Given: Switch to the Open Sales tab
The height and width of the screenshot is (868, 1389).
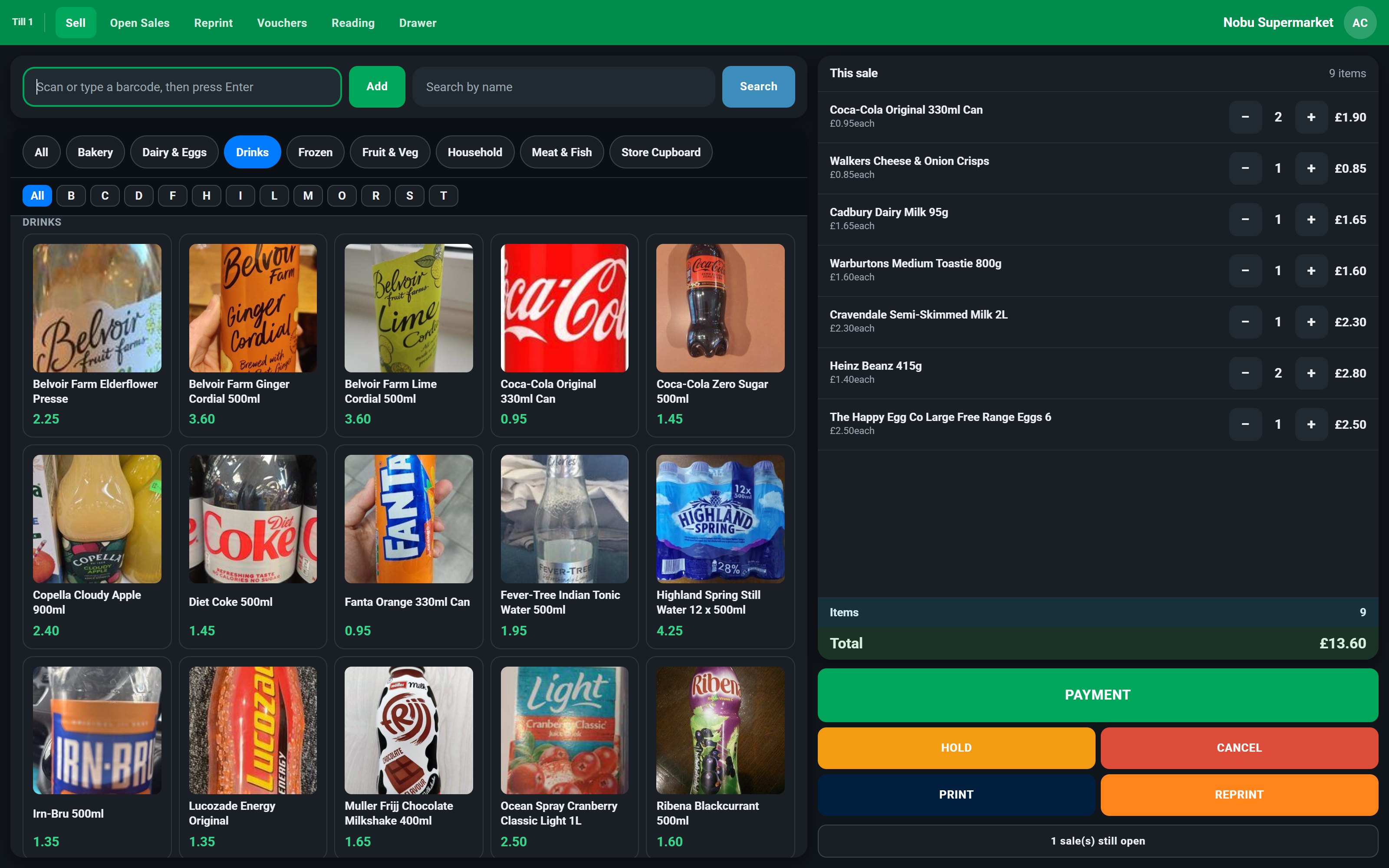Looking at the screenshot, I should tap(139, 23).
